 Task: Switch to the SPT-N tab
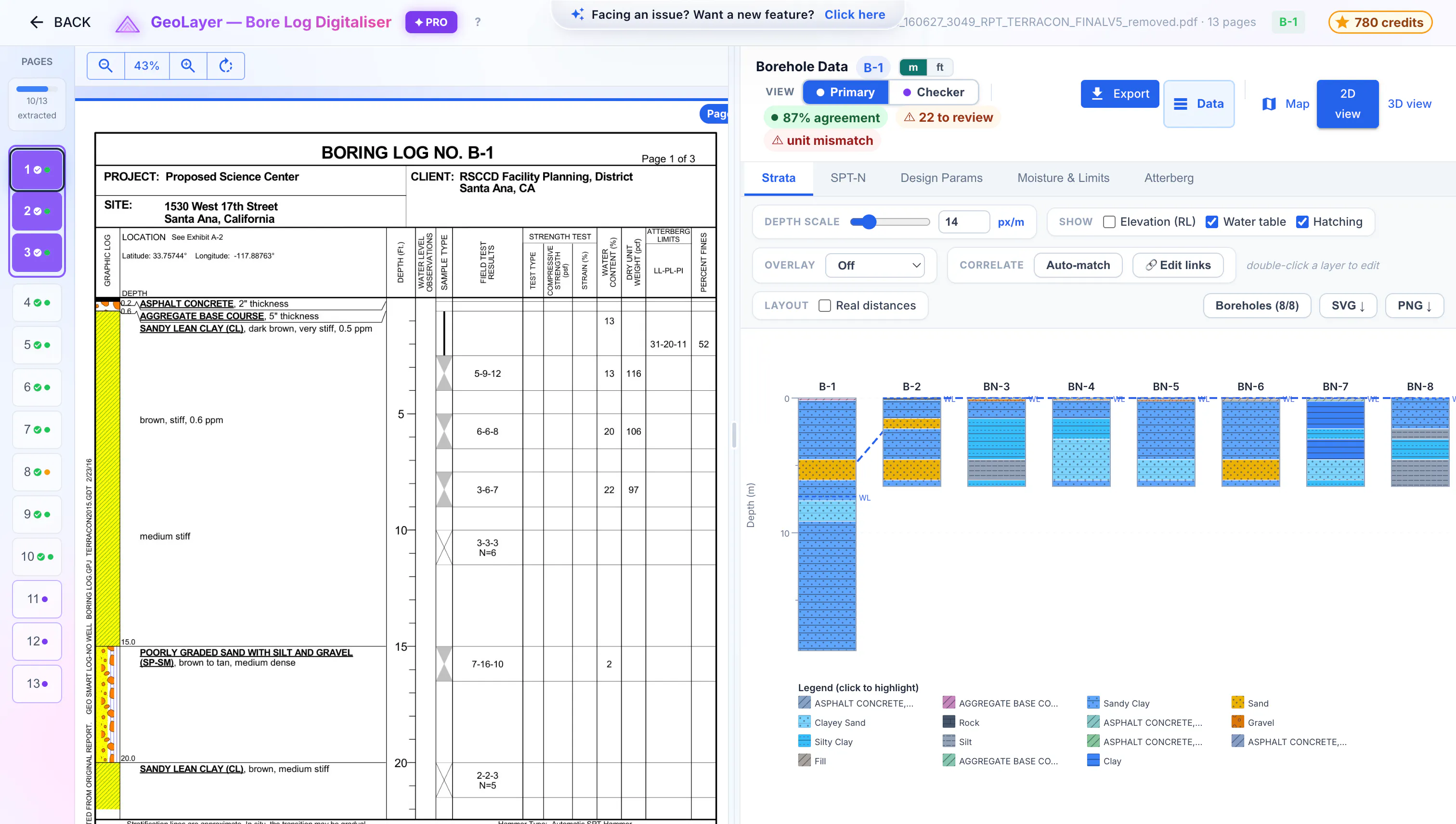(847, 178)
